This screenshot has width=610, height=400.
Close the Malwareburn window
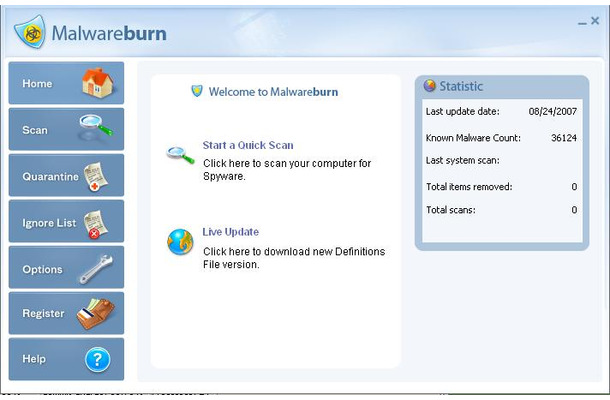click(595, 21)
